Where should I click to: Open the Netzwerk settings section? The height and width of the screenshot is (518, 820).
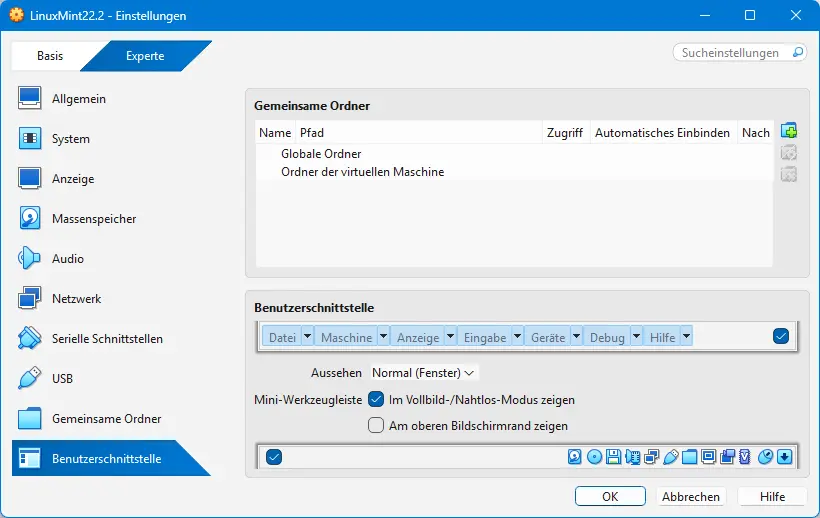click(76, 299)
